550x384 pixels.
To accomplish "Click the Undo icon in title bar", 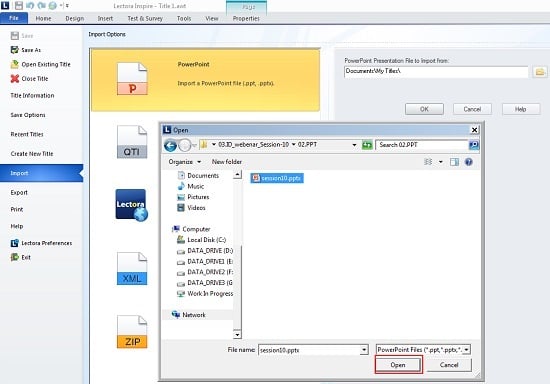I will point(30,5).
